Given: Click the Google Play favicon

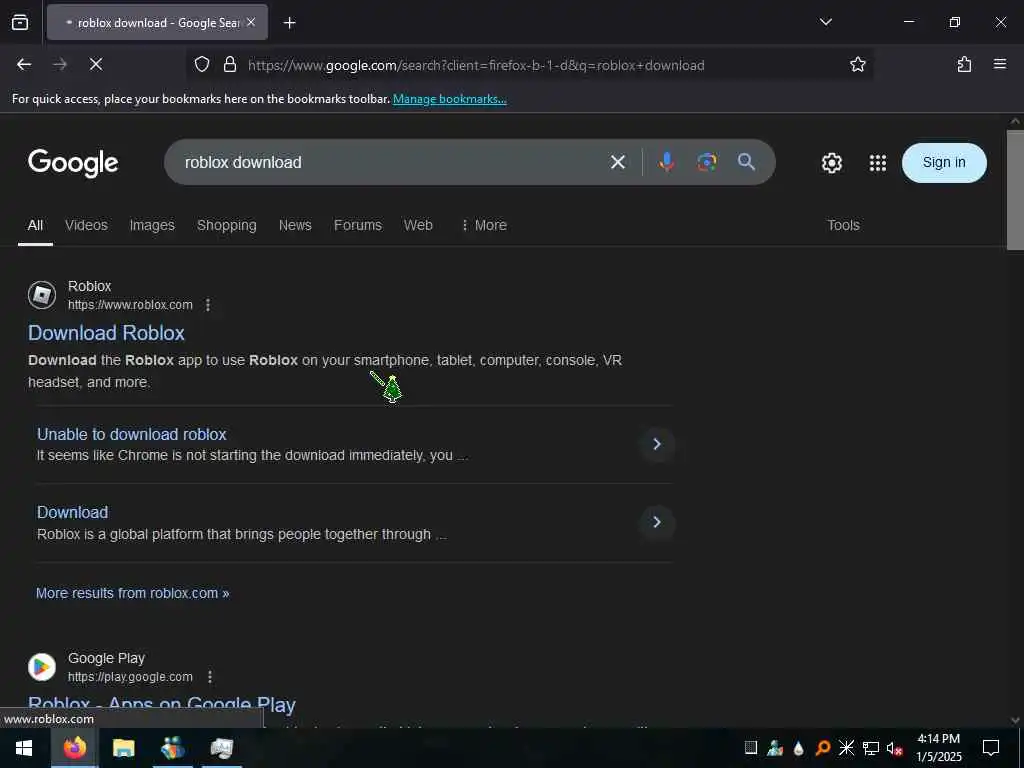Looking at the screenshot, I should pyautogui.click(x=42, y=667).
